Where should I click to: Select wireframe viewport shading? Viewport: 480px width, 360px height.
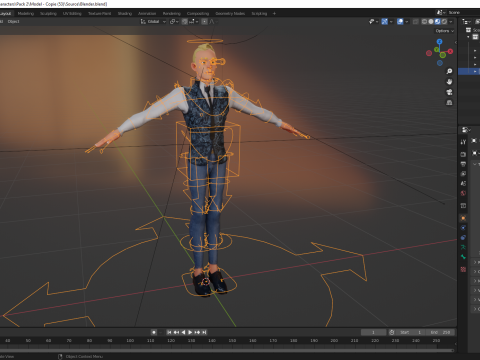[x=424, y=21]
